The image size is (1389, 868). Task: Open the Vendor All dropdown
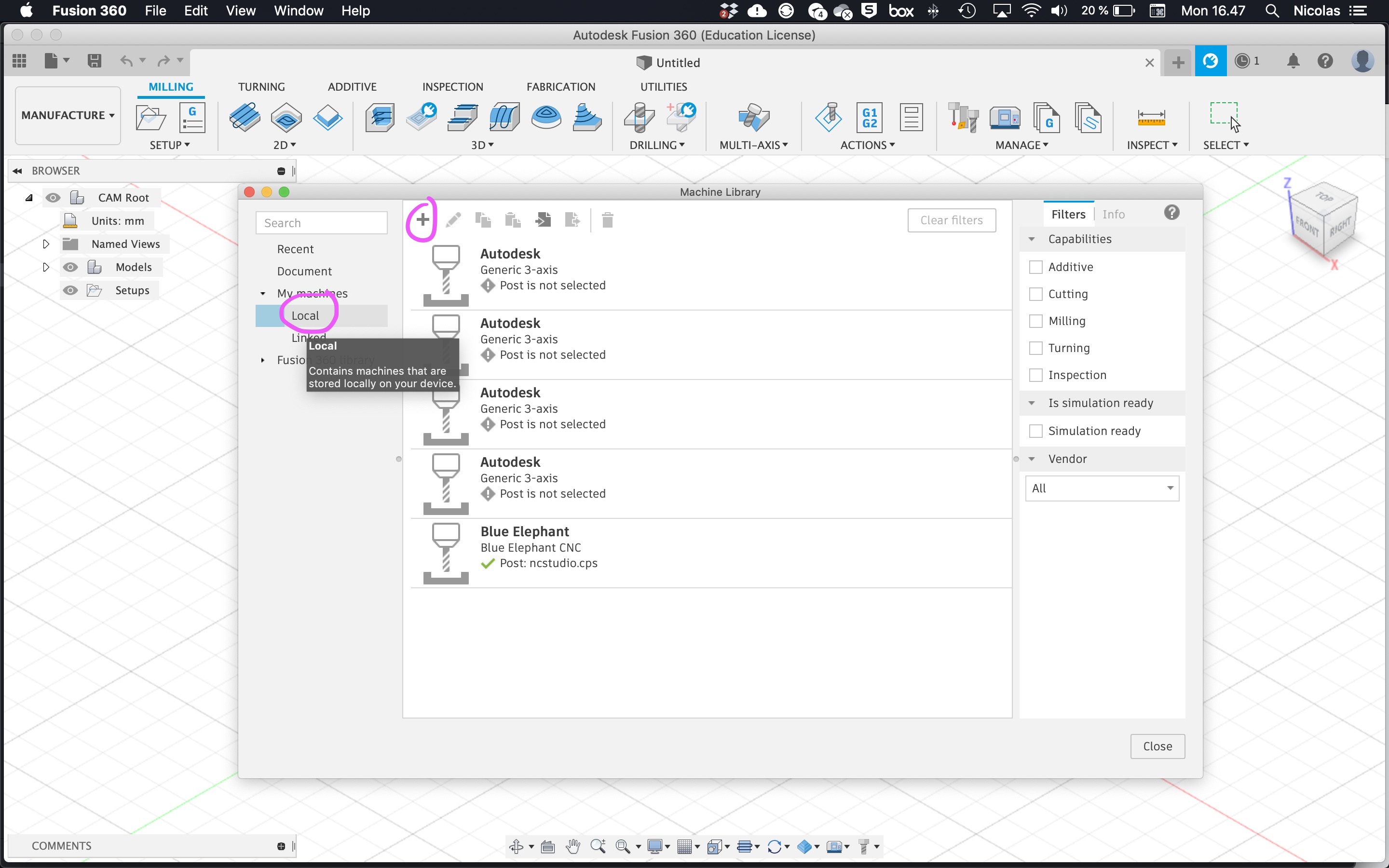1102,488
